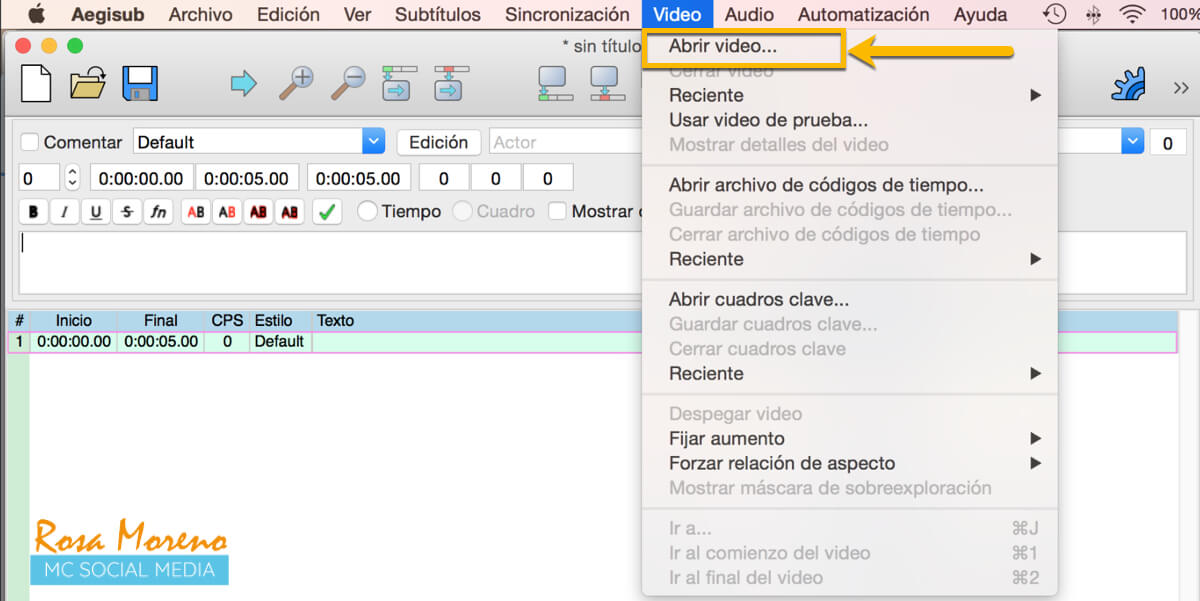Open the Sincronización menu
This screenshot has width=1200, height=601.
pos(567,14)
